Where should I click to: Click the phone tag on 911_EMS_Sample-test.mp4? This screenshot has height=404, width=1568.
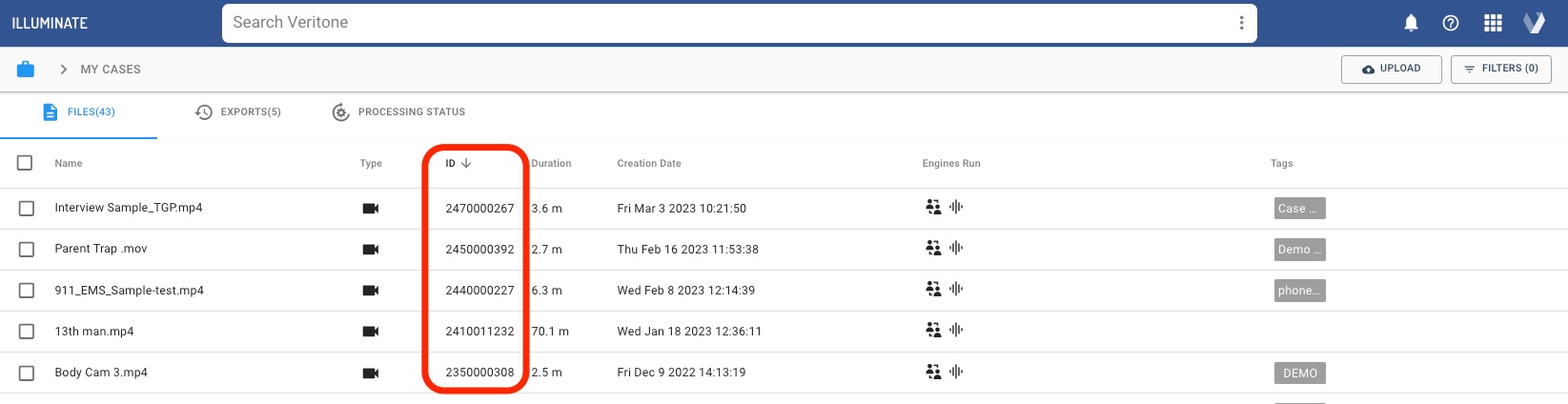tap(1300, 291)
